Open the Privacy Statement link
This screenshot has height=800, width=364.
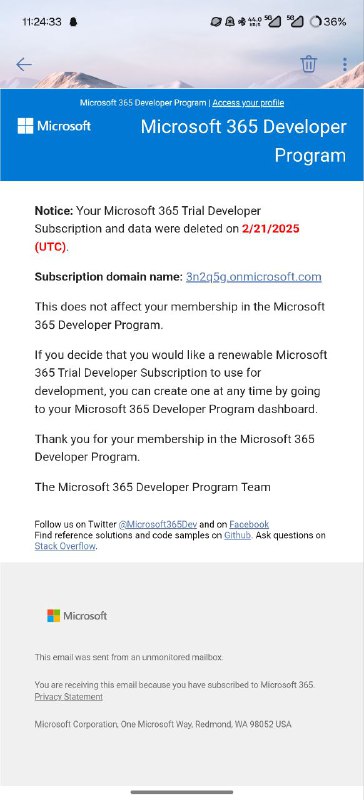click(68, 697)
